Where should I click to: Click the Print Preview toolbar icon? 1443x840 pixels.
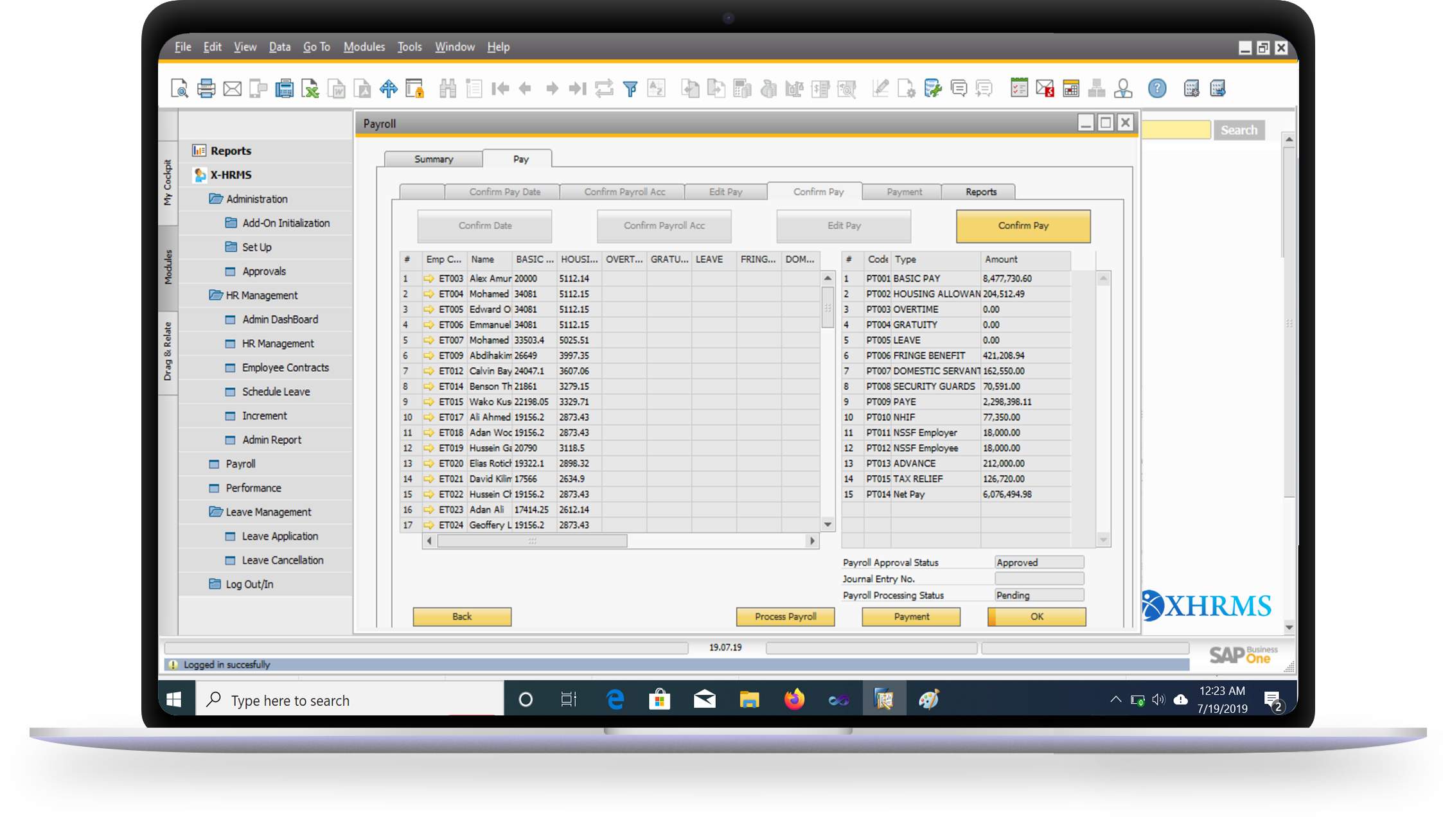click(x=179, y=89)
